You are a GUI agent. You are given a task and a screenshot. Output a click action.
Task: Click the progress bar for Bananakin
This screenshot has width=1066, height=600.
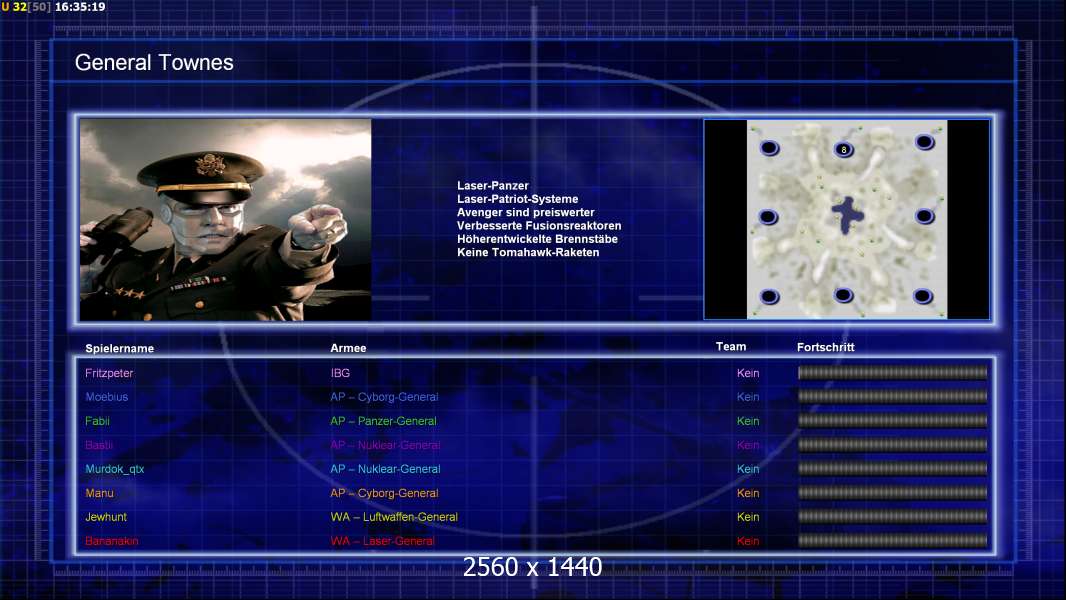pos(892,541)
